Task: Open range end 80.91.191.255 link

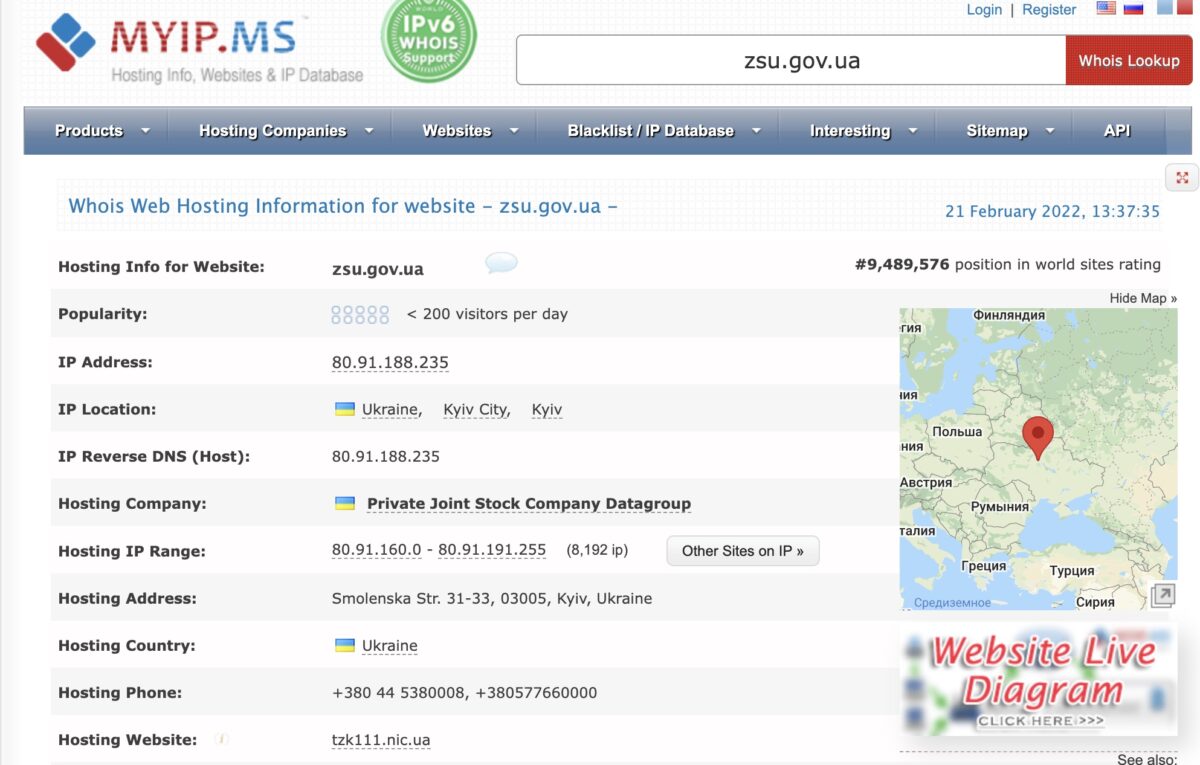Action: coord(492,550)
